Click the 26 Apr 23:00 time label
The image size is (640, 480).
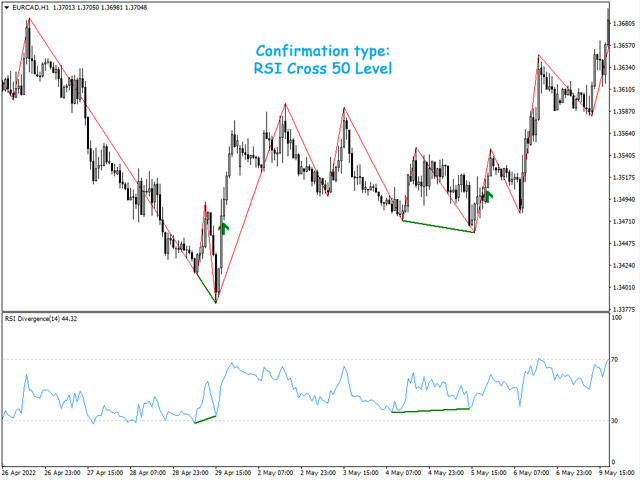click(62, 473)
